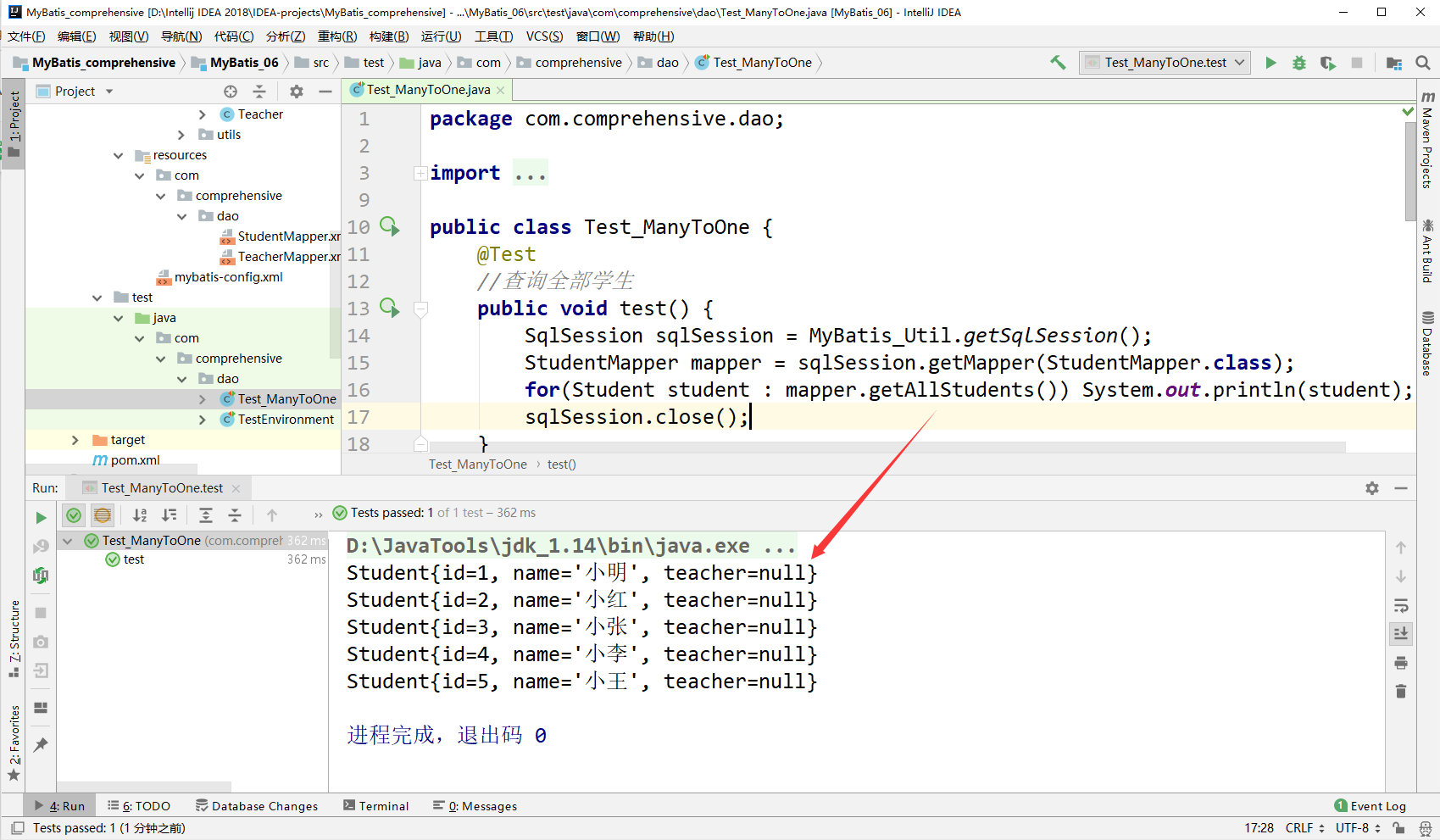
Task: Go to previous failed test
Action: pos(272,515)
